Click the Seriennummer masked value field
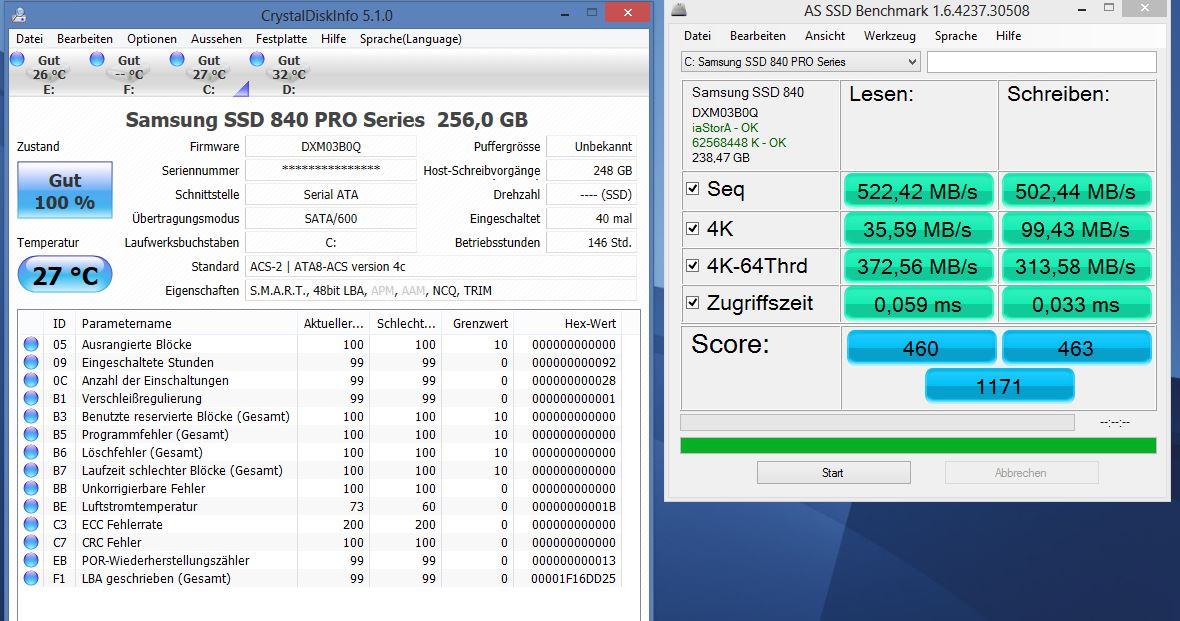 point(331,171)
